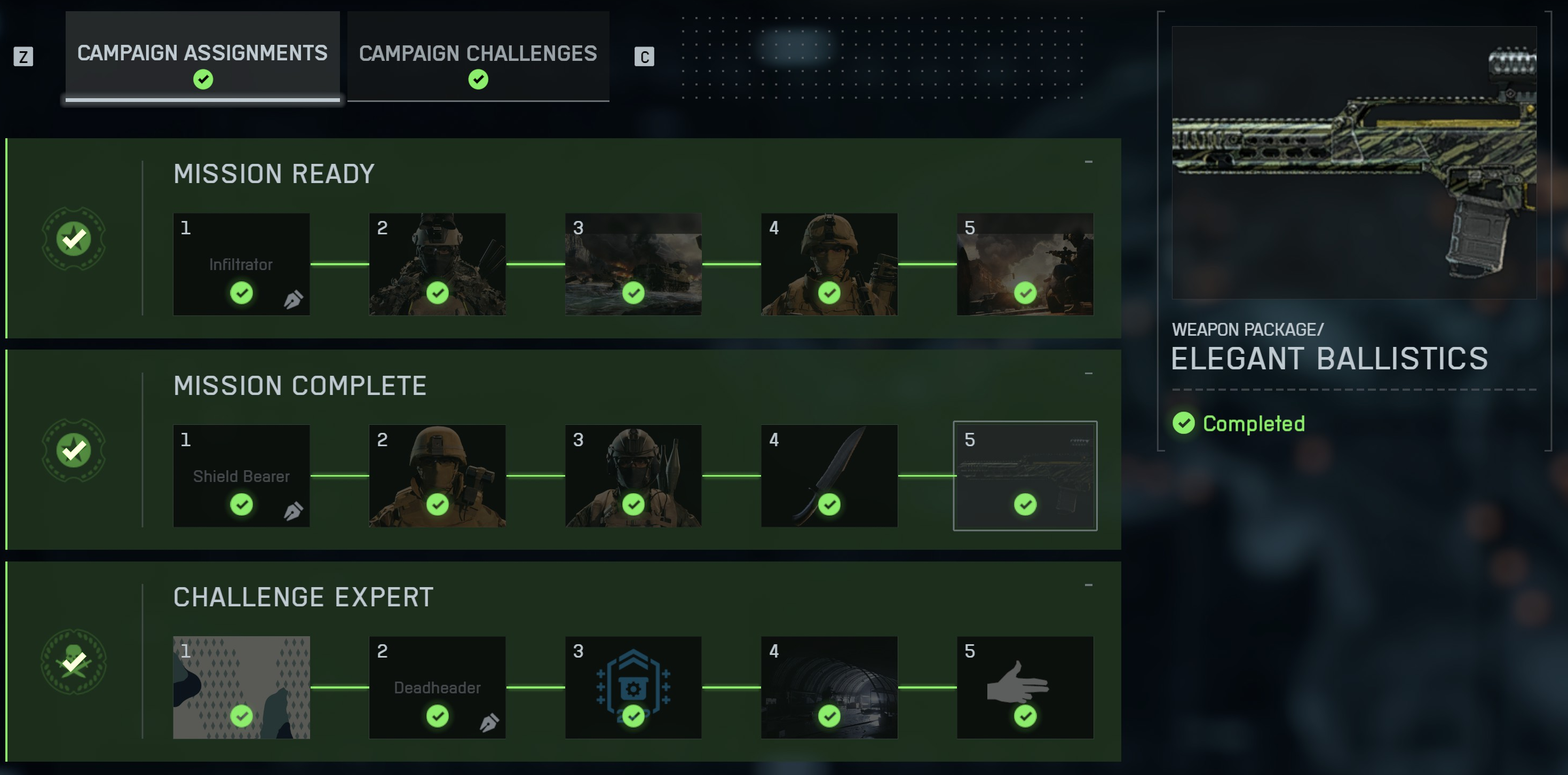Click the Deadheader title reward tile
Screen dimensions: 1568x775
coord(437,688)
